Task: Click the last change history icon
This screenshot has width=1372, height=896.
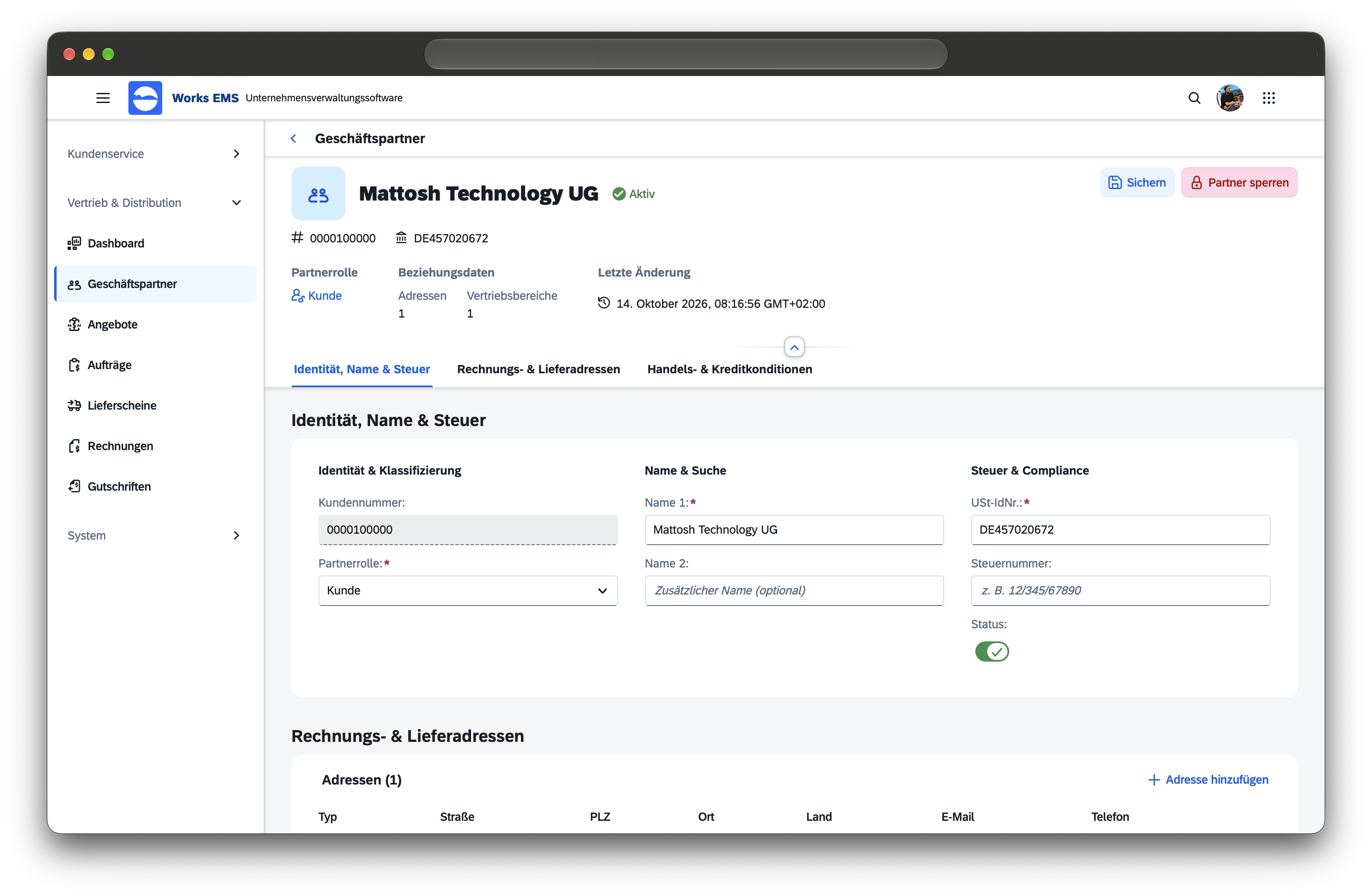Action: click(604, 302)
